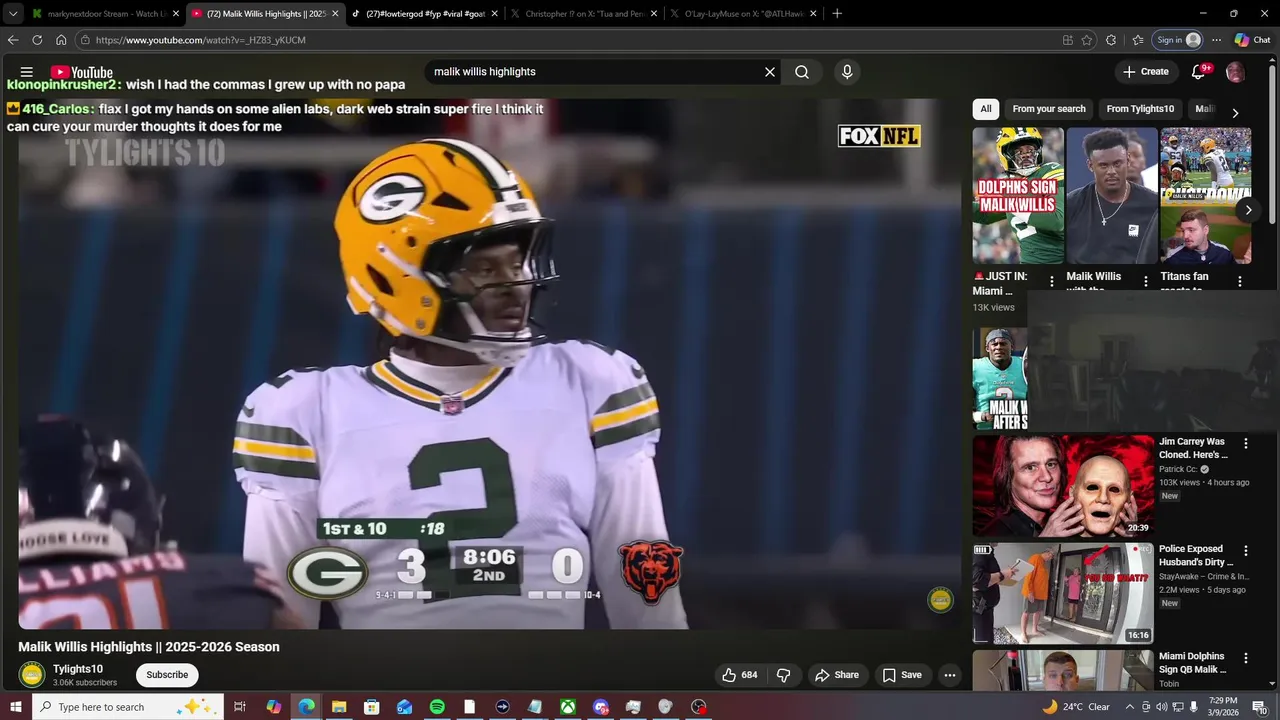Switch to O'Lay-LayMuse on X tab
Screen dimensions: 1280x720
pyautogui.click(x=743, y=14)
